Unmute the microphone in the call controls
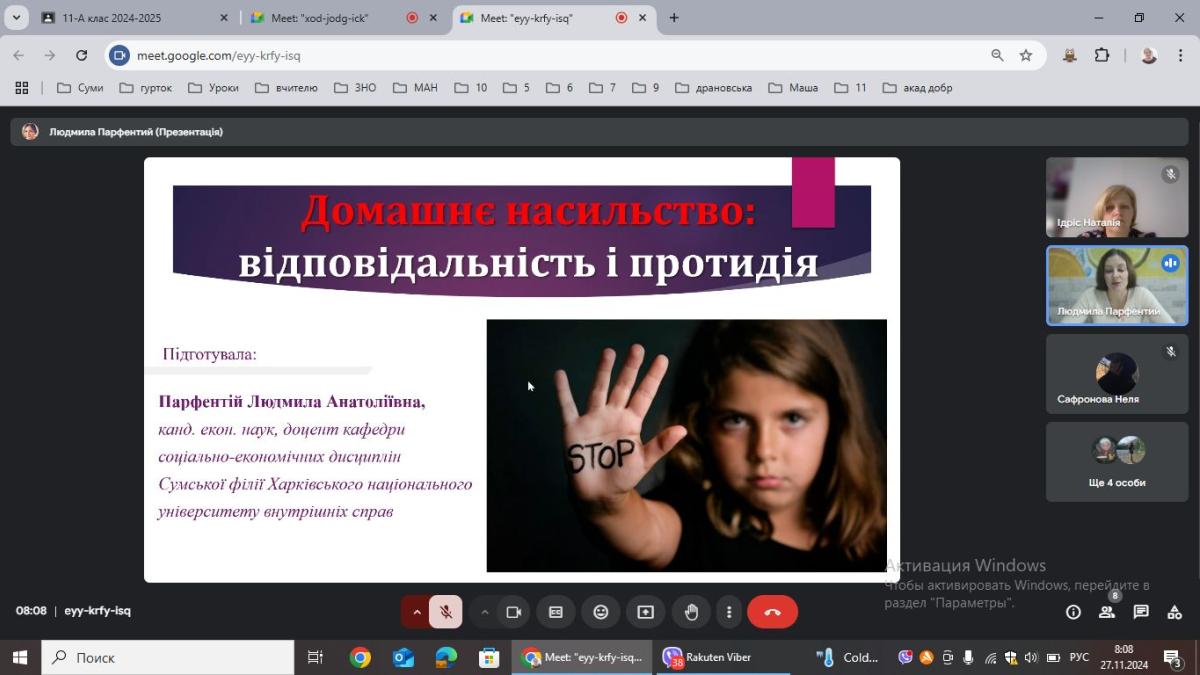 (x=446, y=612)
